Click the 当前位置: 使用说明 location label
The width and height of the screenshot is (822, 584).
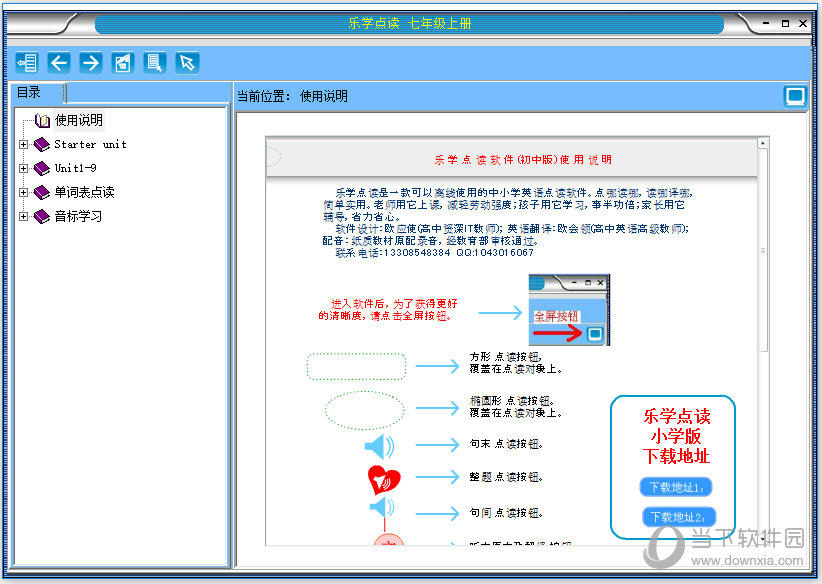[293, 96]
